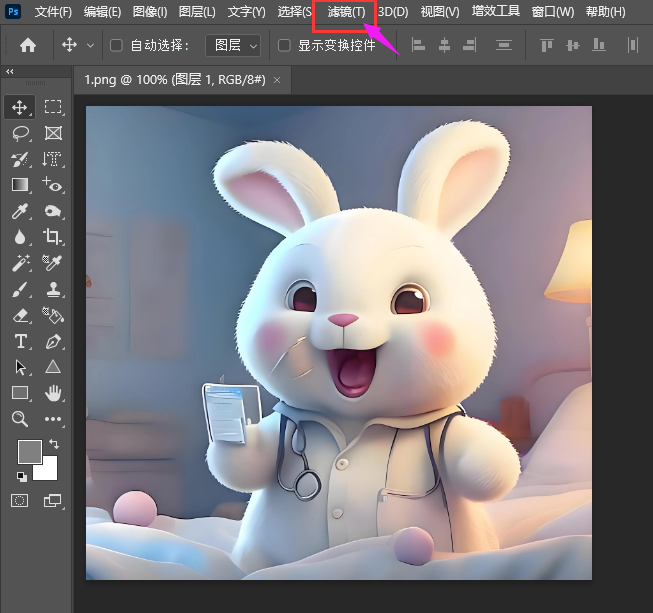Select the Type (T) tool
Viewport: 653px width, 613px height.
pos(20,341)
